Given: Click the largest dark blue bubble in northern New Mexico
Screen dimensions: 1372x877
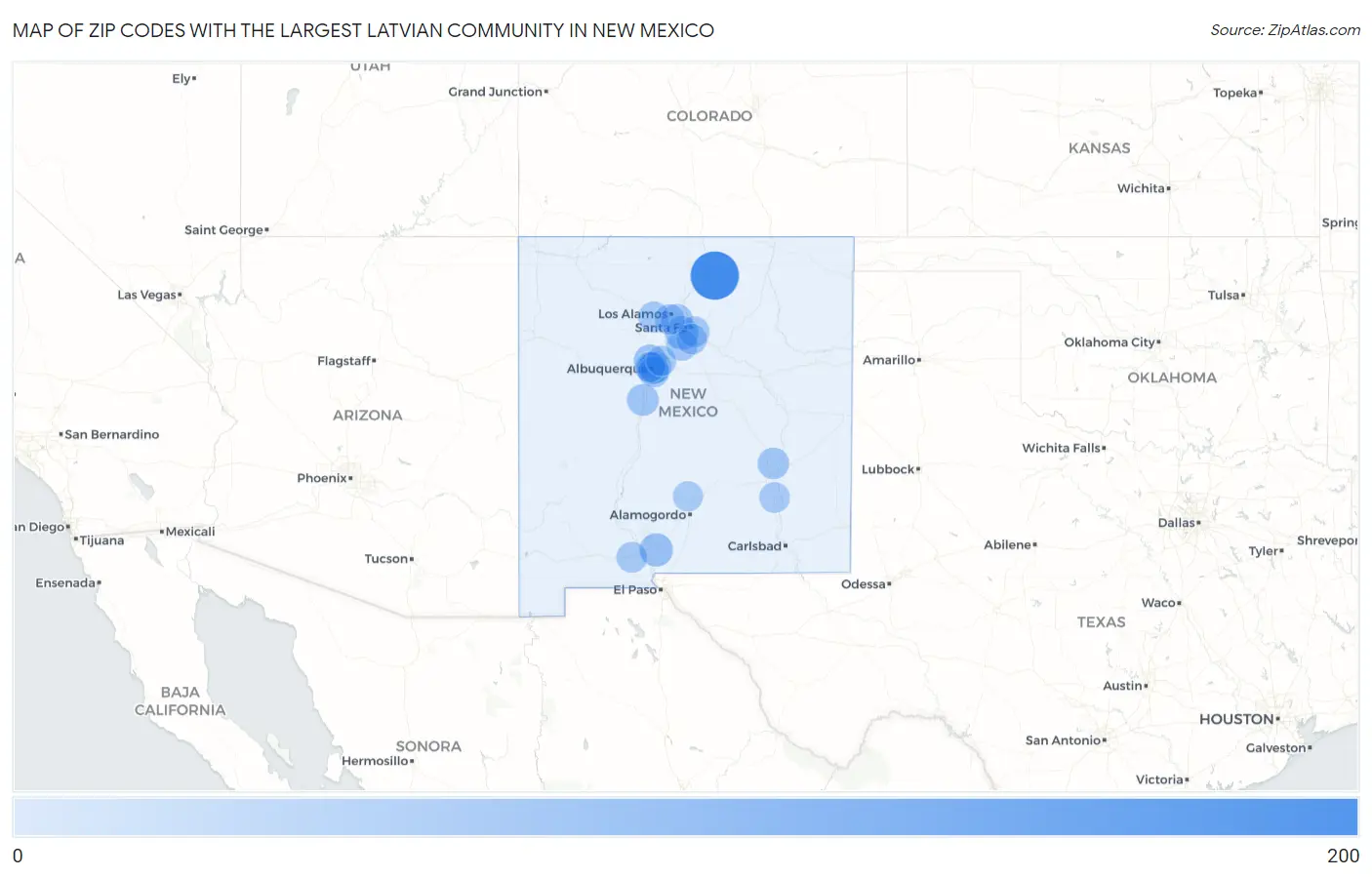Looking at the screenshot, I should click(x=714, y=275).
